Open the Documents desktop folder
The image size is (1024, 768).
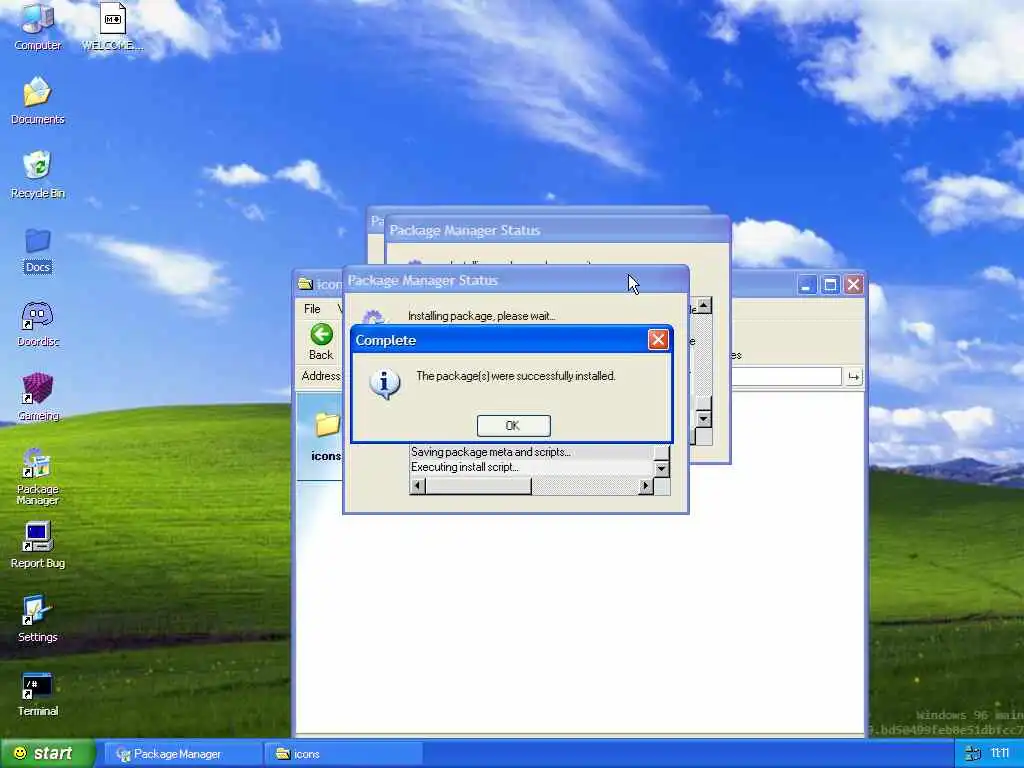click(37, 100)
